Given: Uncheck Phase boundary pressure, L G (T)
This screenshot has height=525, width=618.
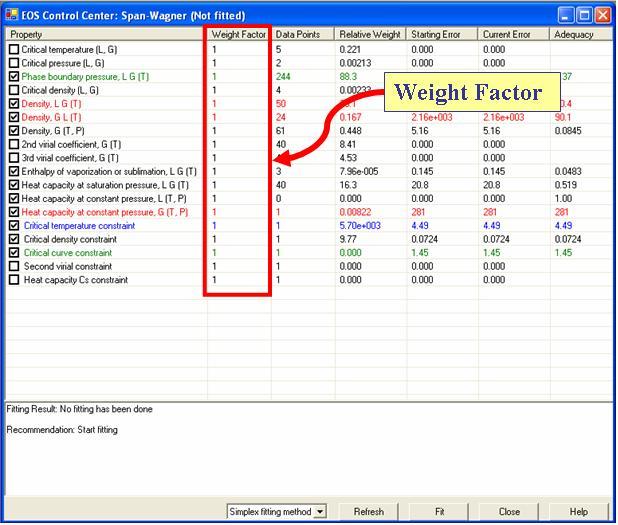Looking at the screenshot, I should 14,76.
